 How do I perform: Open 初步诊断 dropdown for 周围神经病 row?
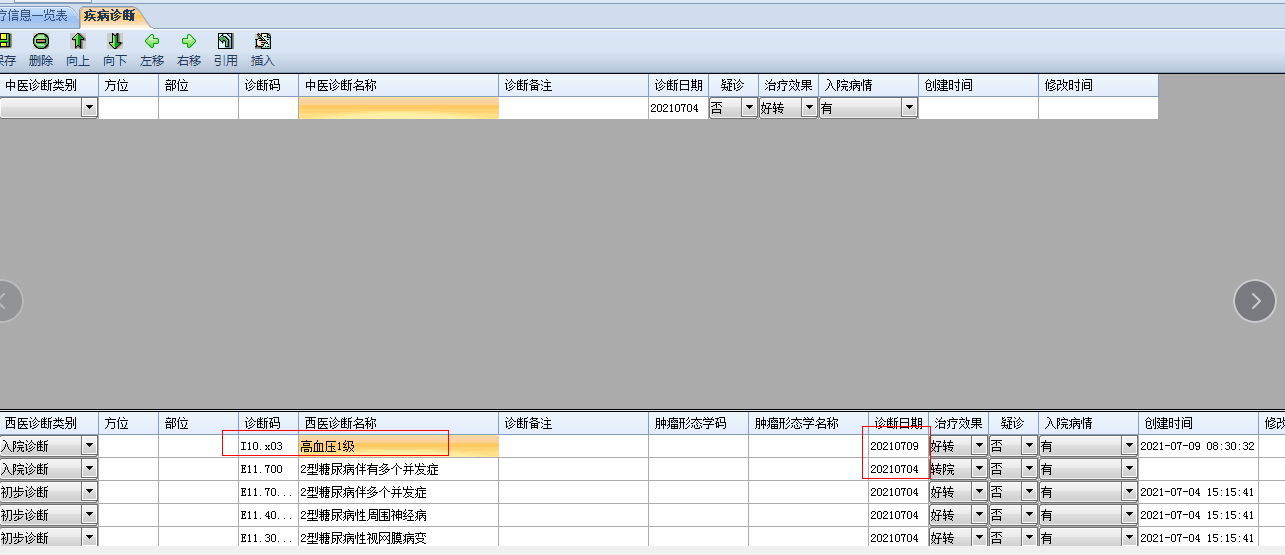89,515
